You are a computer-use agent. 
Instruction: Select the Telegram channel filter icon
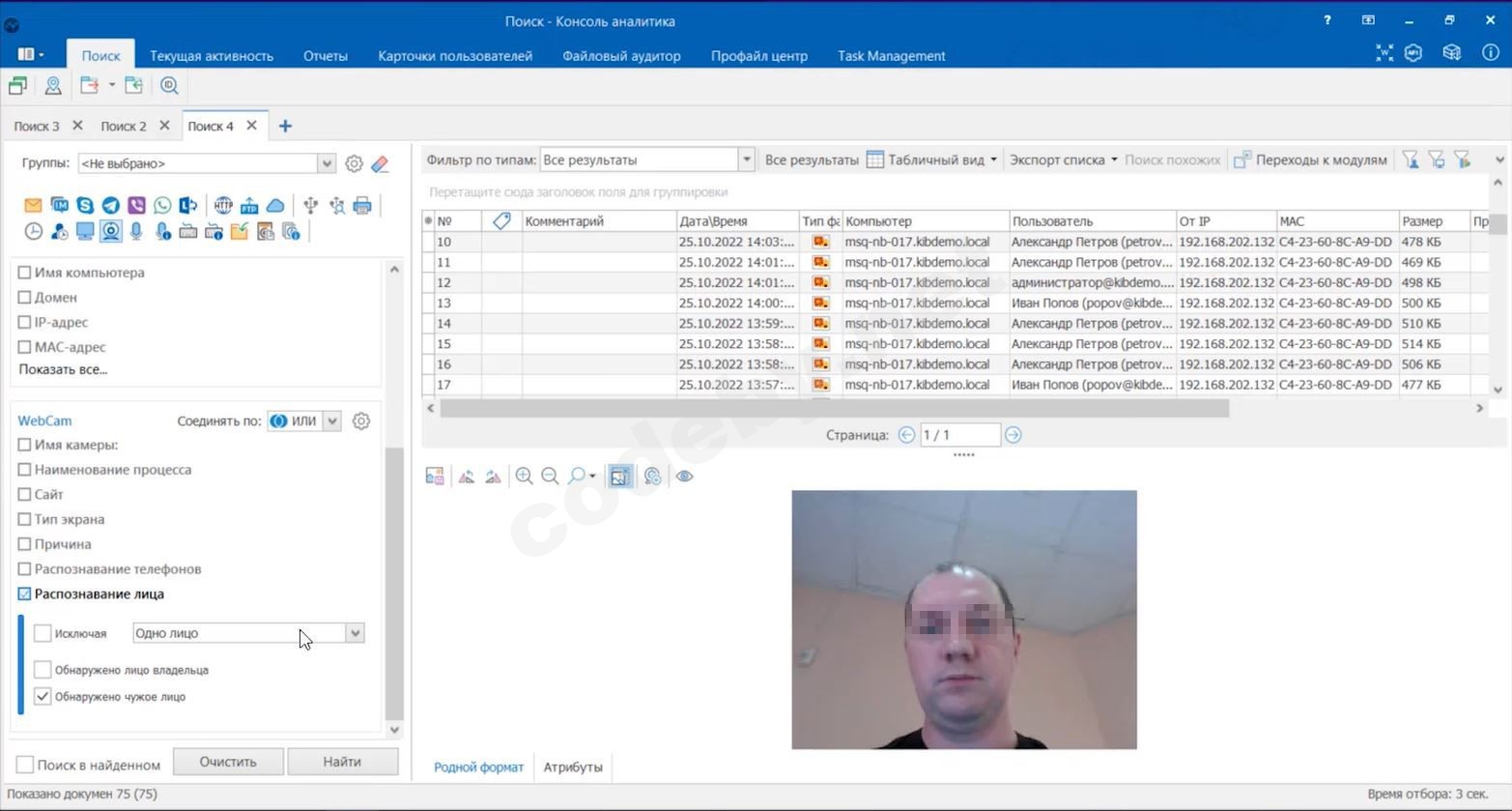point(111,205)
